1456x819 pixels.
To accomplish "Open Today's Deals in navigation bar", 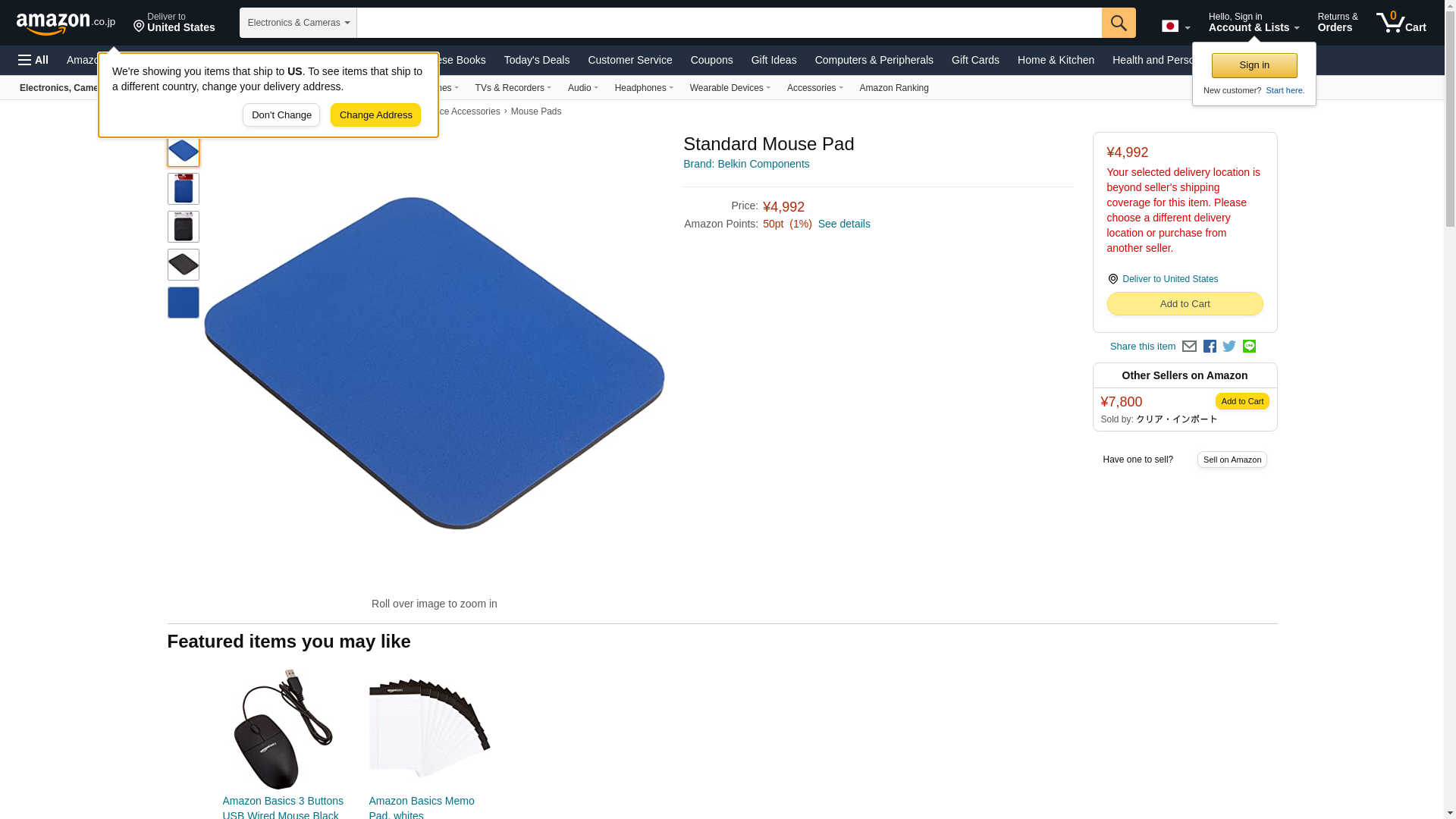I will tap(537, 60).
